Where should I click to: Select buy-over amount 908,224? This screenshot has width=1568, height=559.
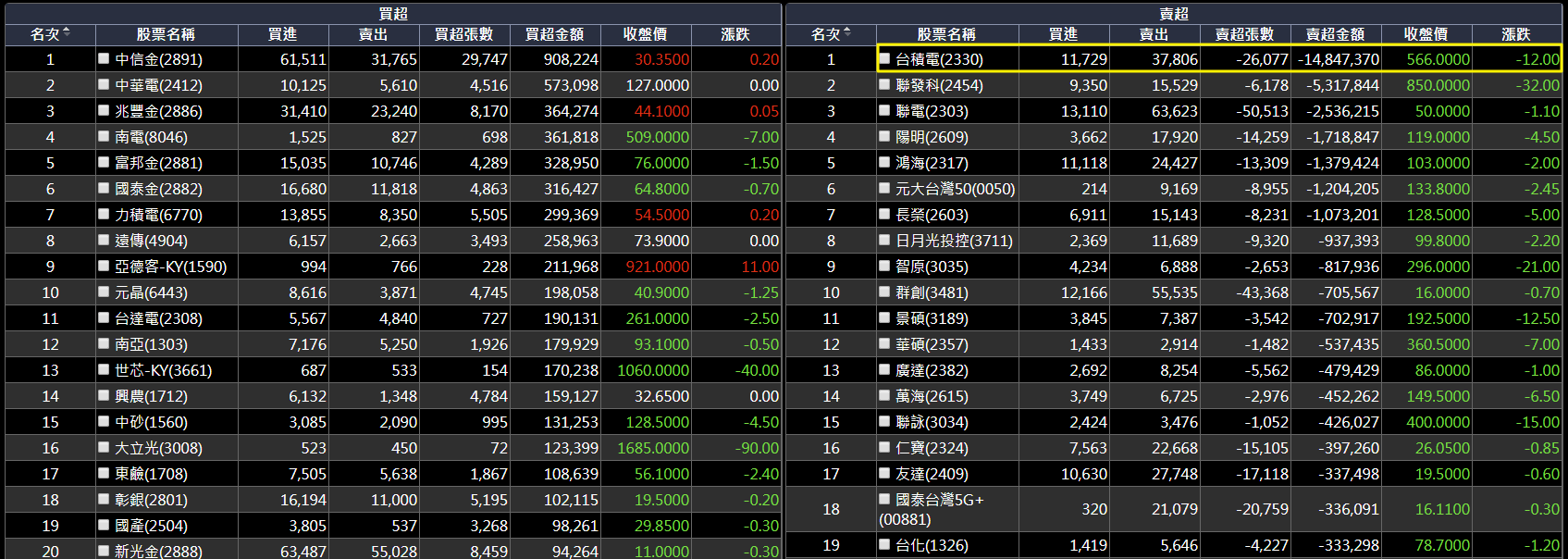[571, 59]
